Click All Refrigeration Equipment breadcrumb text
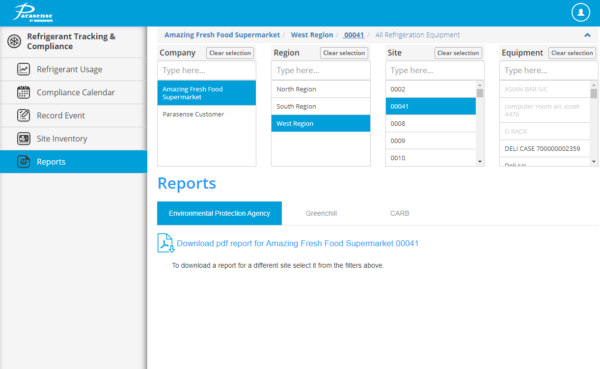This screenshot has width=600, height=369. (417, 35)
